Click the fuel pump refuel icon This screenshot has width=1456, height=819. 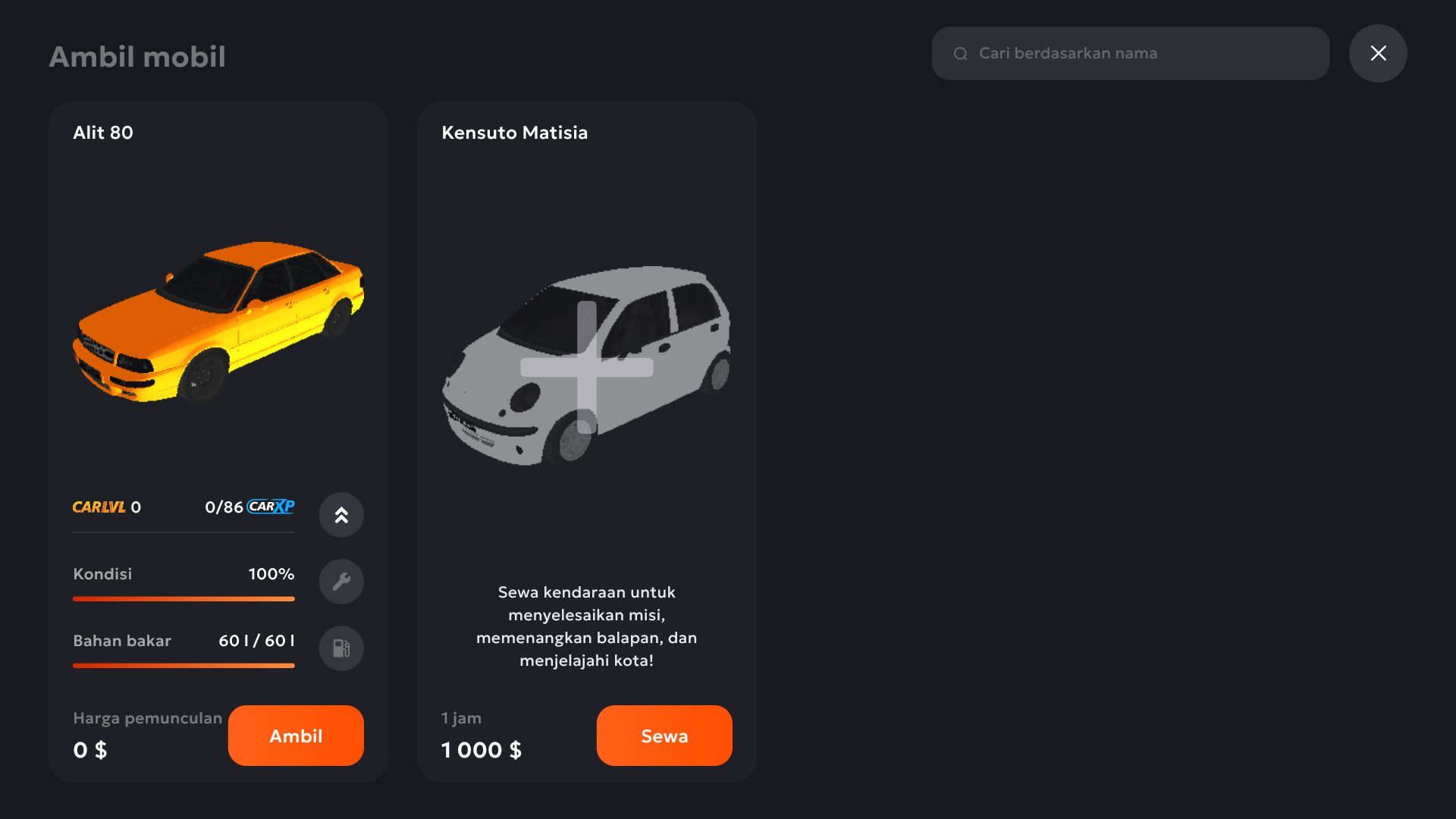point(341,648)
